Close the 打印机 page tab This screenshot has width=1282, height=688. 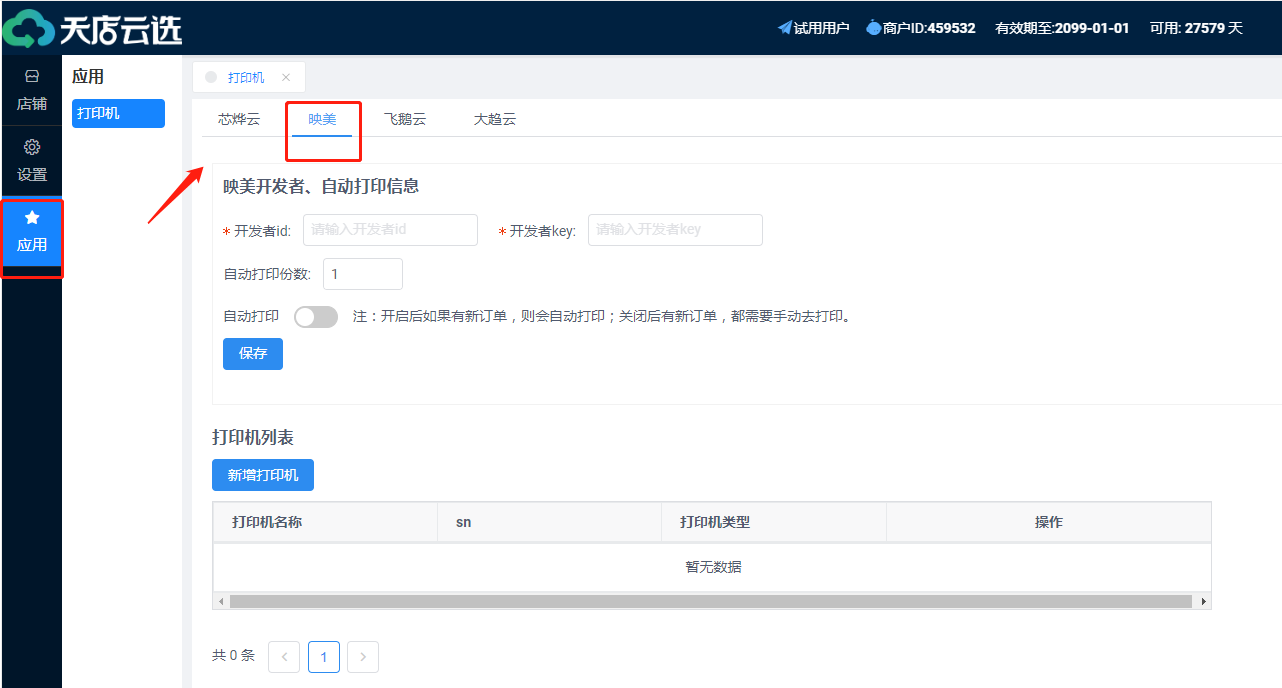[286, 77]
